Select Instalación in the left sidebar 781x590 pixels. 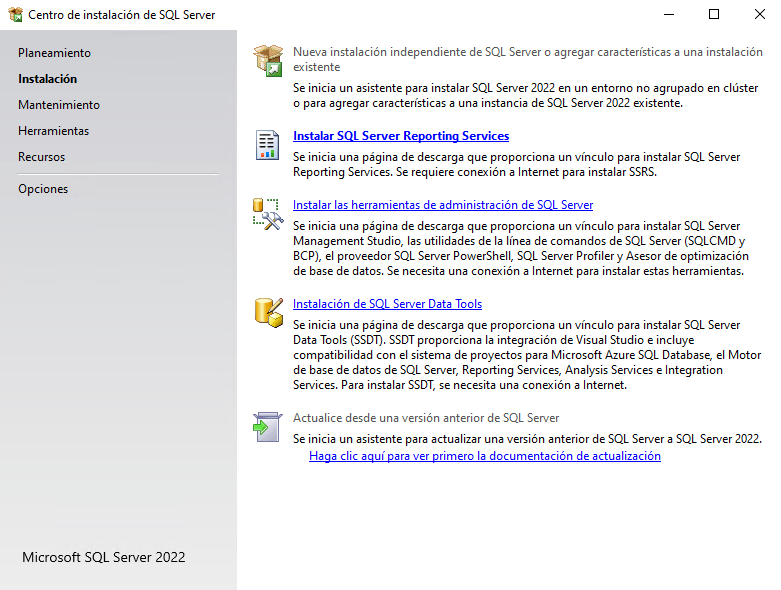[47, 79]
